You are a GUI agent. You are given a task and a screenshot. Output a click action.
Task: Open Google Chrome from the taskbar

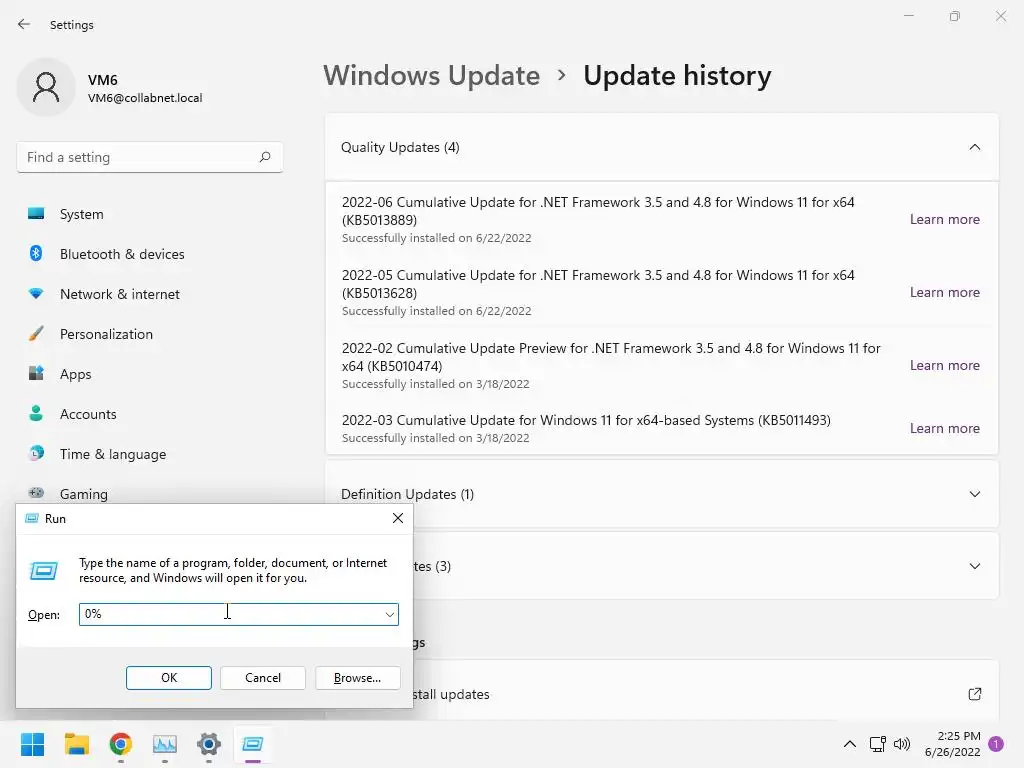click(121, 744)
